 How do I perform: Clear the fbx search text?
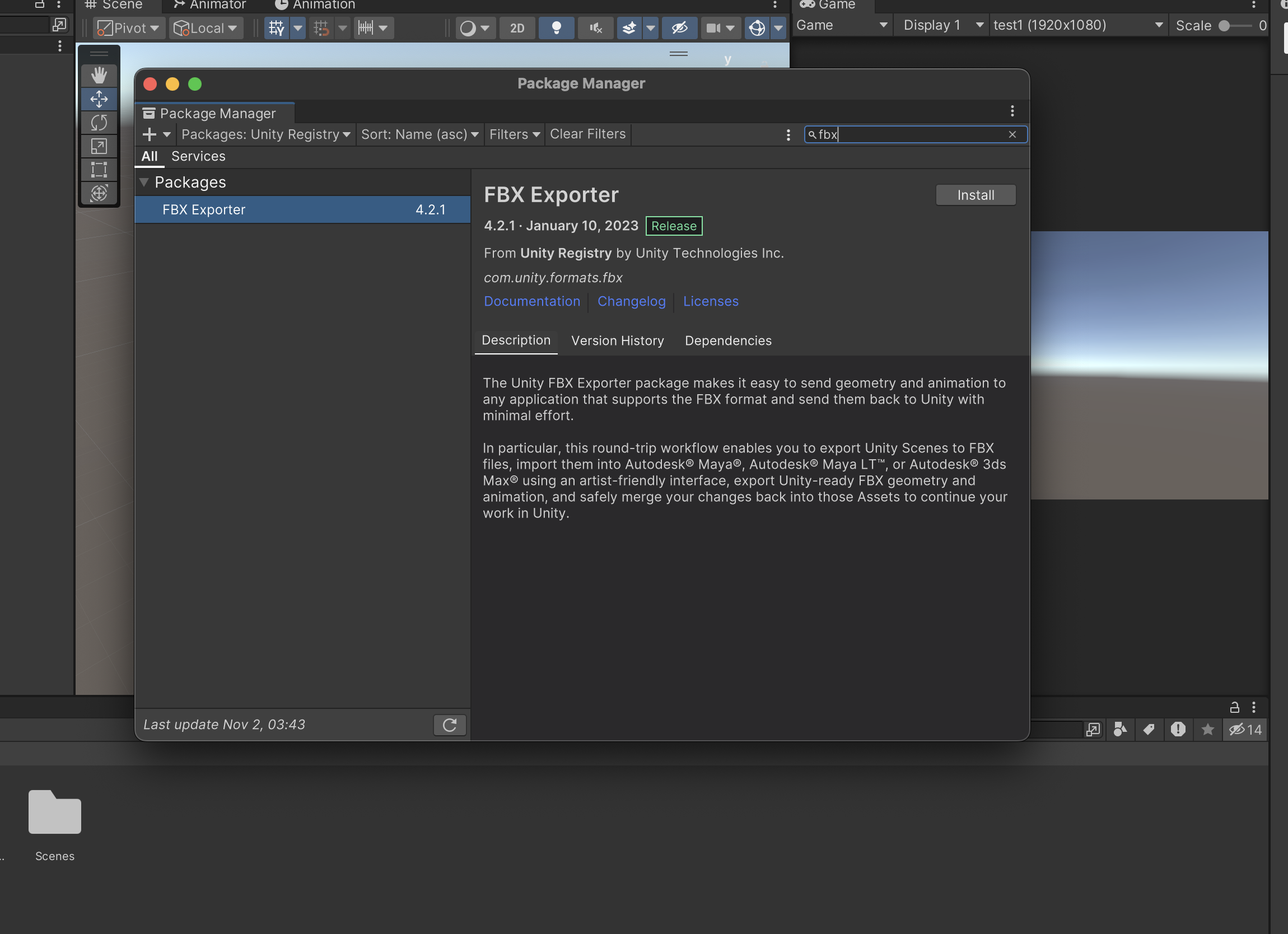(1012, 134)
